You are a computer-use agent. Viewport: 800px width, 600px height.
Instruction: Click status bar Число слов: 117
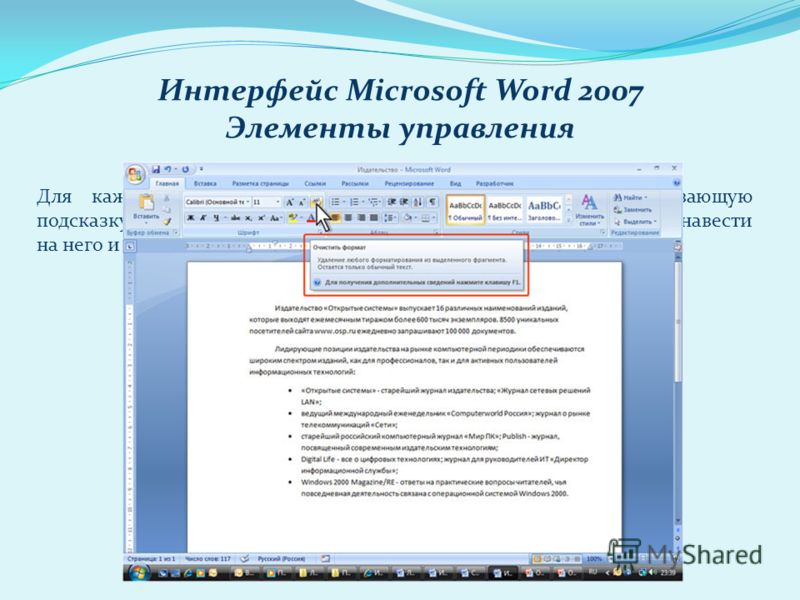pos(208,559)
